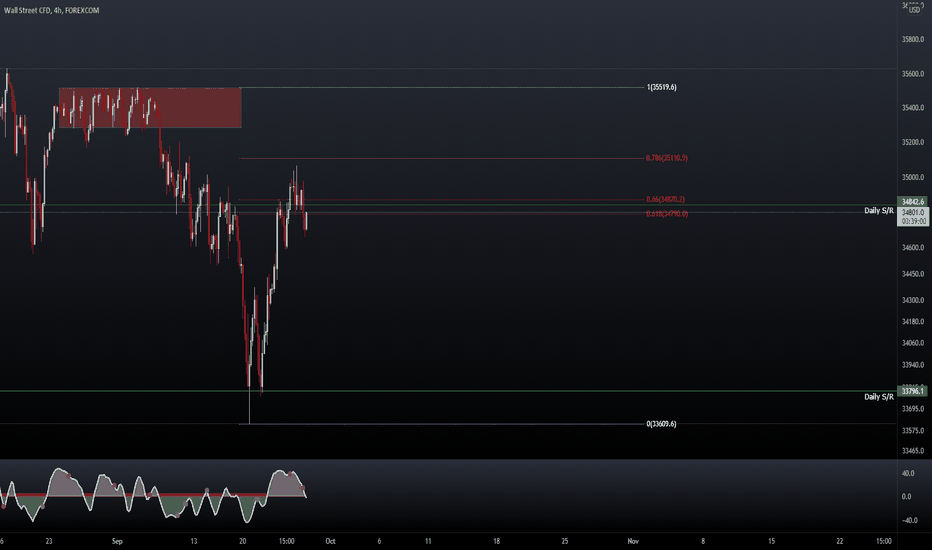932x550 pixels.
Task: Click the Sep label on time axis
Action: click(117, 541)
